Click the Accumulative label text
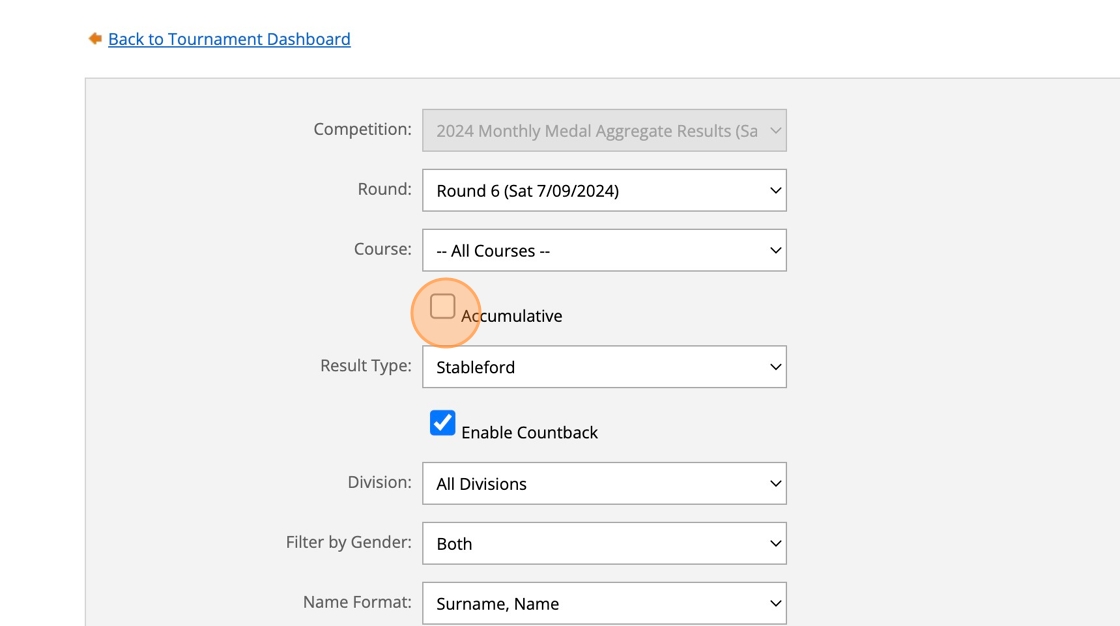This screenshot has width=1120, height=626. point(511,316)
